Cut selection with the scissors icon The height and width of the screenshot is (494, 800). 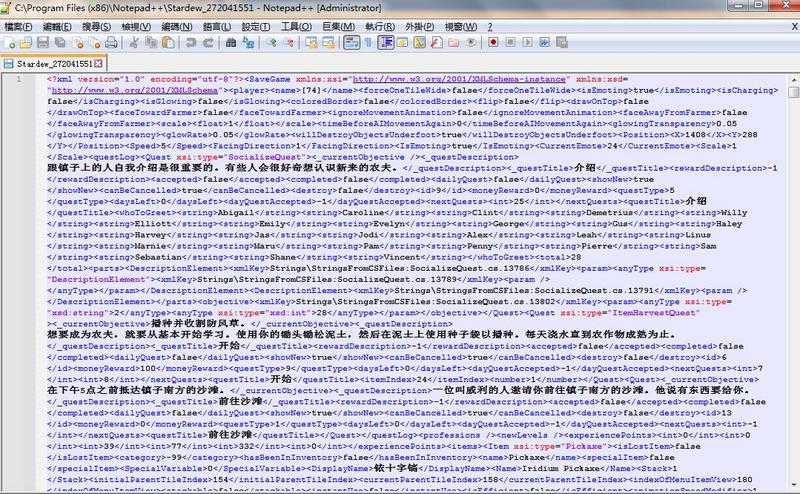(134, 43)
